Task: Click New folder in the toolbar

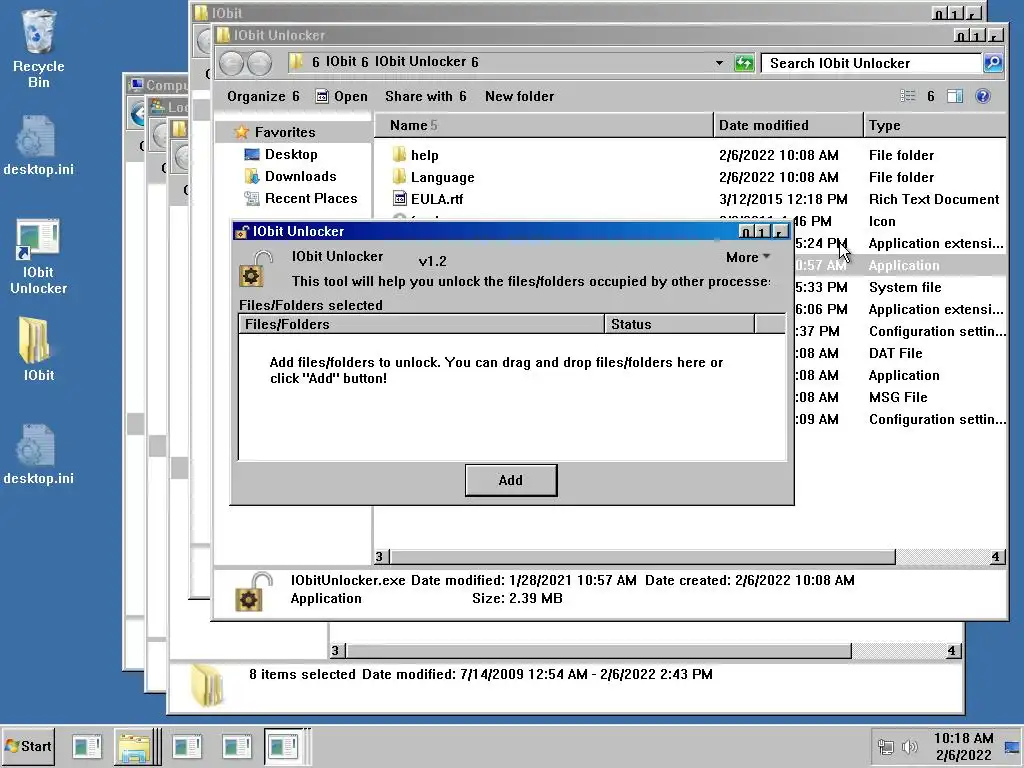Action: click(519, 97)
